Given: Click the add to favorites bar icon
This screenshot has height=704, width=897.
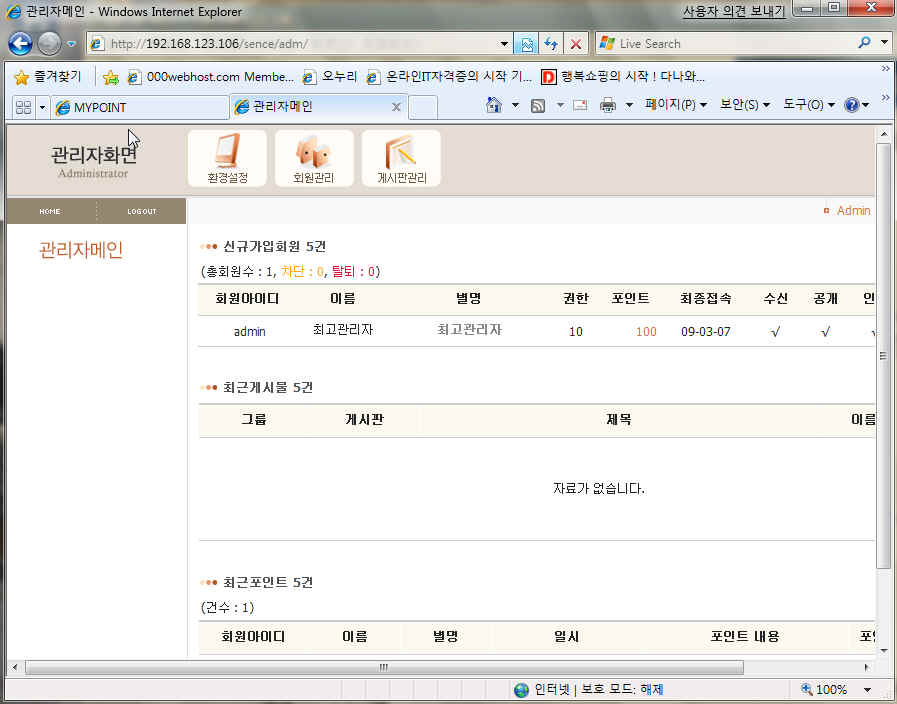Looking at the screenshot, I should [x=110, y=77].
